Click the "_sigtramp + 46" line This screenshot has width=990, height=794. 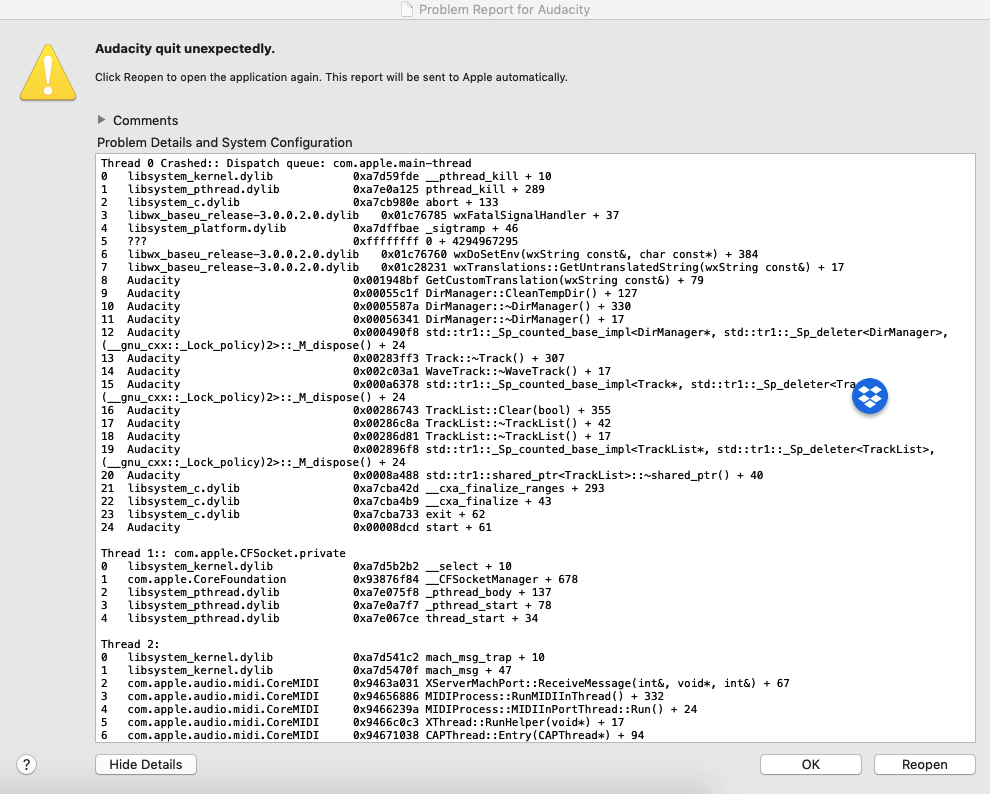click(x=309, y=228)
